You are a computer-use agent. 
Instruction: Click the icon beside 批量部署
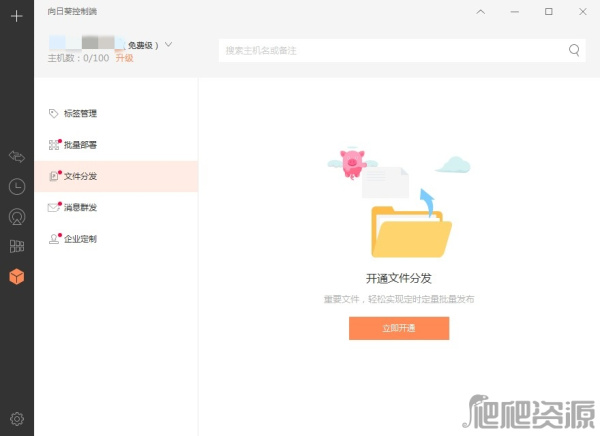click(x=54, y=145)
